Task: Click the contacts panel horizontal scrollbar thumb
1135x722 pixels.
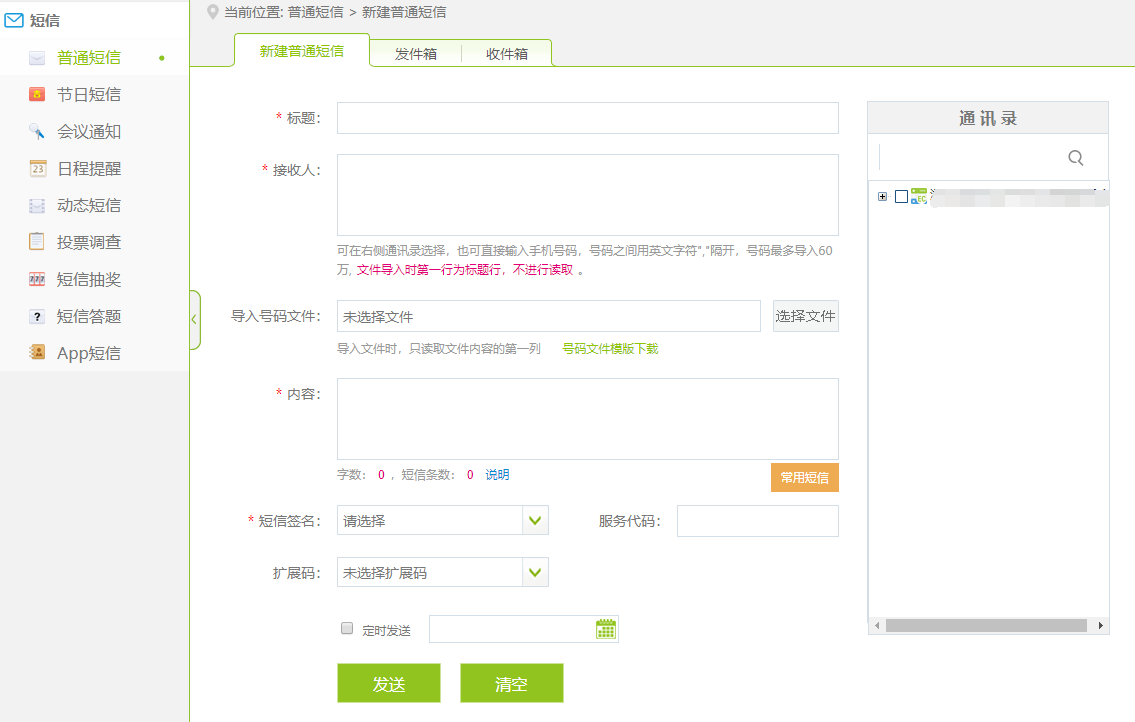Action: pyautogui.click(x=986, y=625)
